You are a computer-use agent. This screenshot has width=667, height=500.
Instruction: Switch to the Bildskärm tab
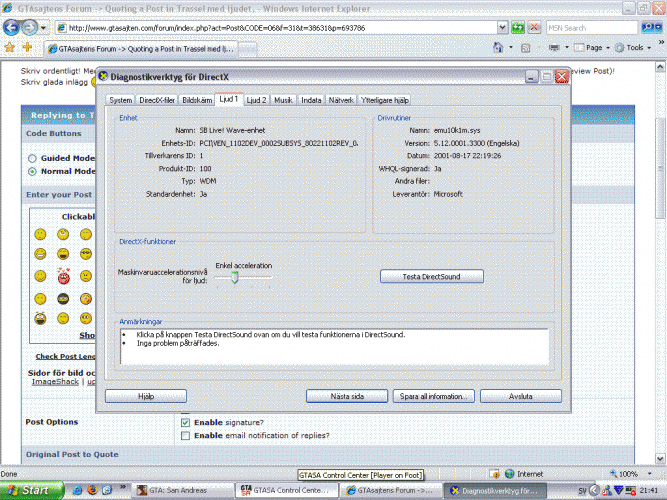pos(197,100)
